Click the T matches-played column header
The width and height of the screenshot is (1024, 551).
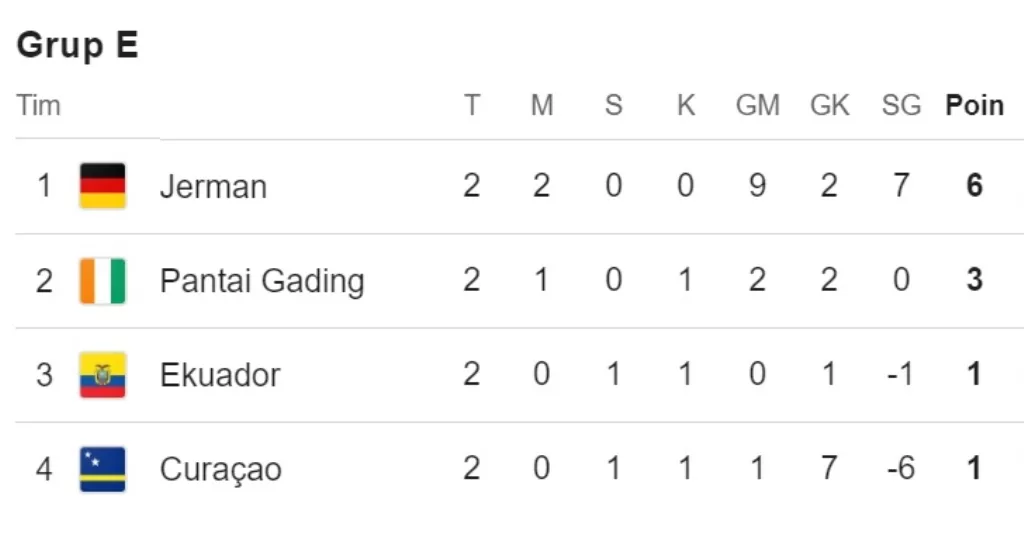472,105
